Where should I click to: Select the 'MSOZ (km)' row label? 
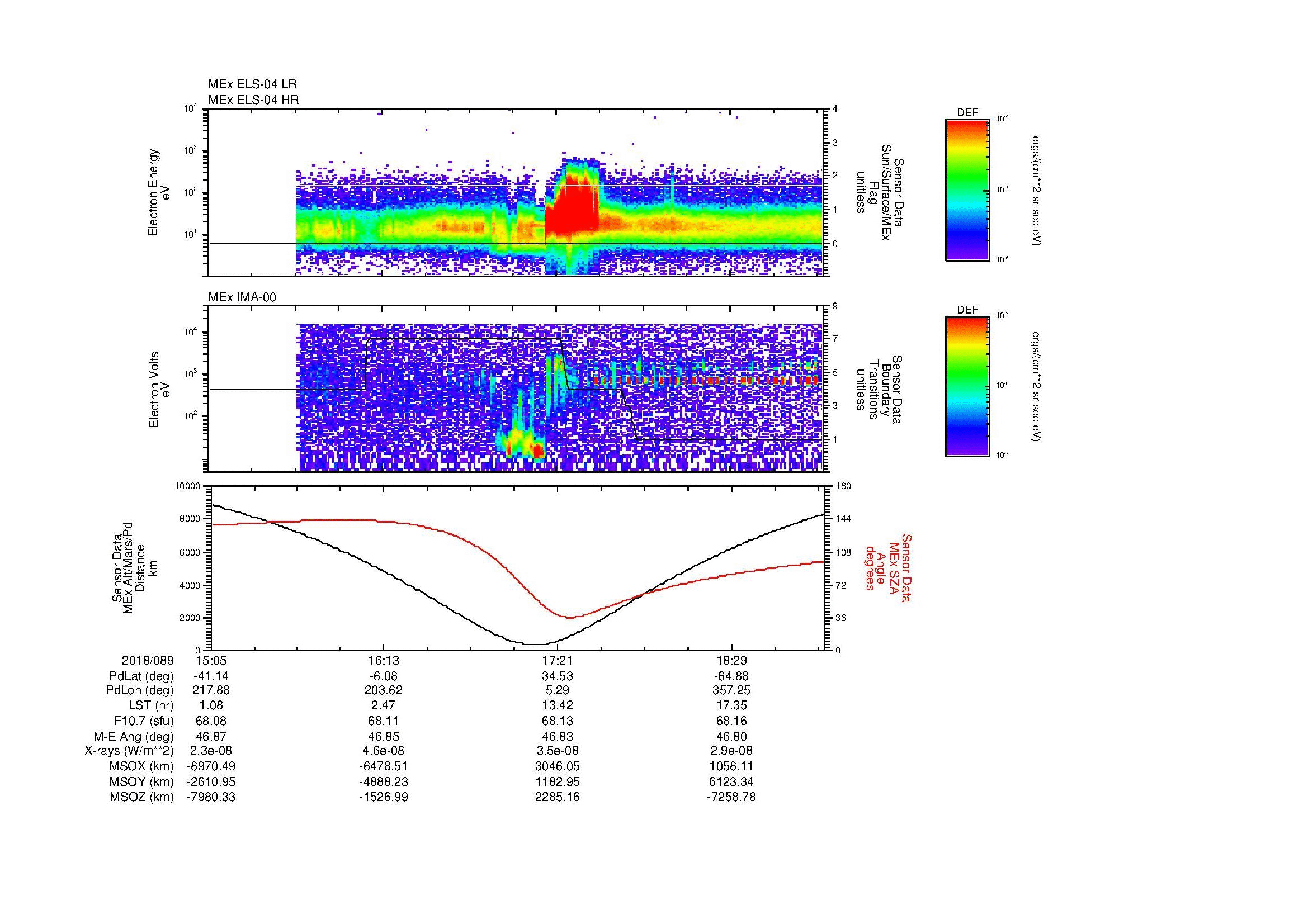[x=142, y=797]
